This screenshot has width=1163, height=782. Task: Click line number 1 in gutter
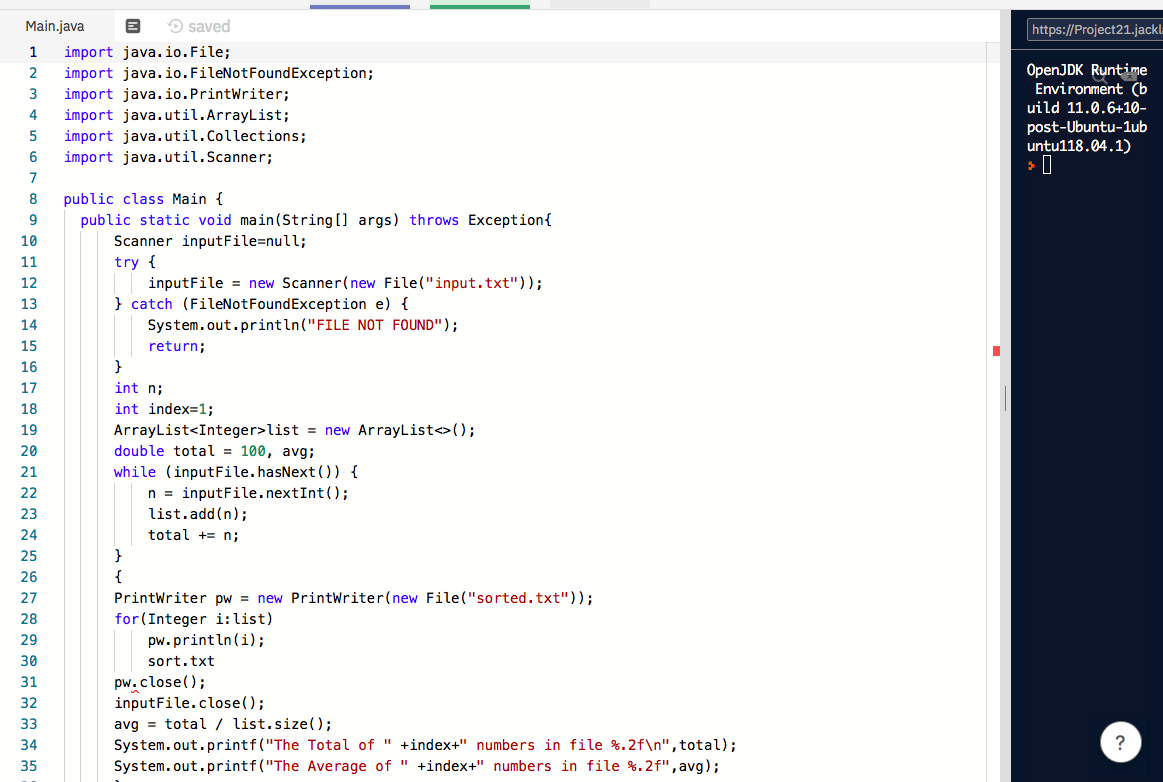point(33,53)
